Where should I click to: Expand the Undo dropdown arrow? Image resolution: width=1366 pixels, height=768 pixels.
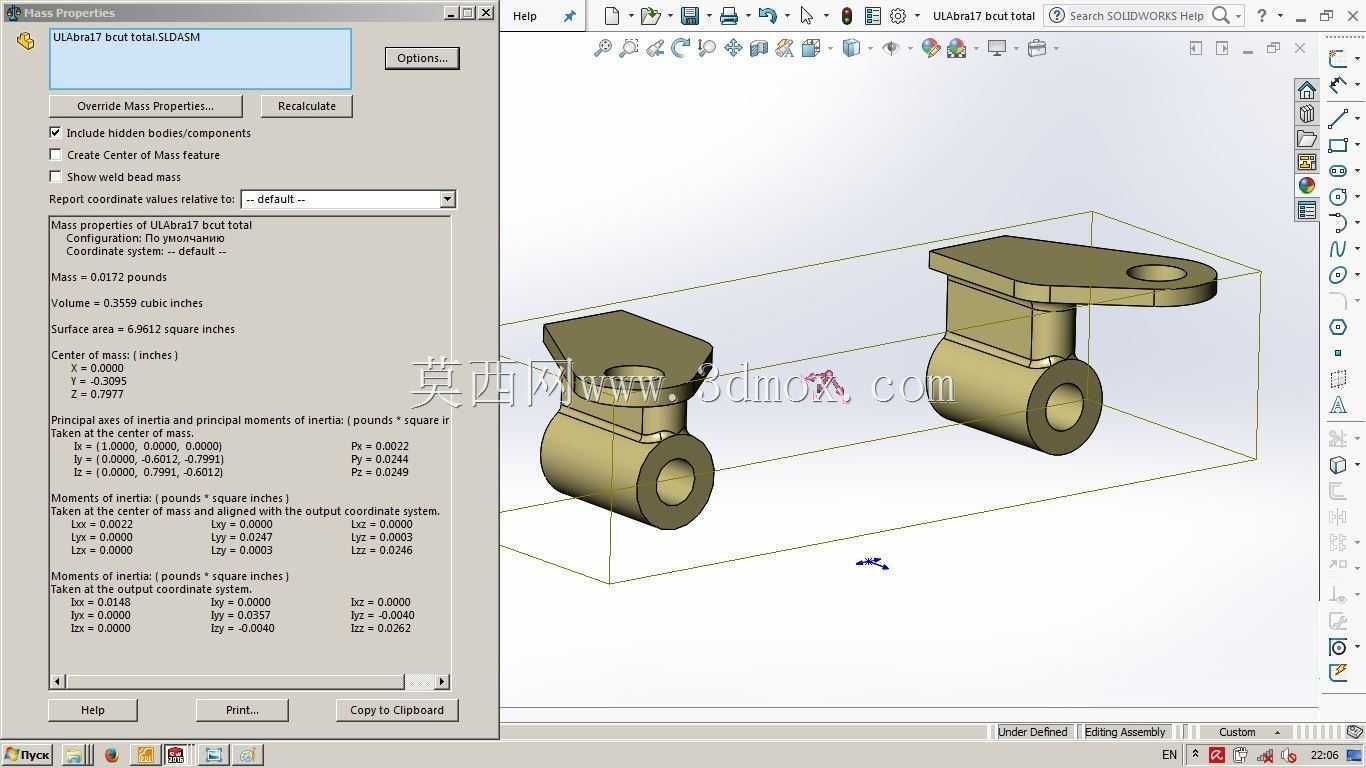tap(787, 16)
